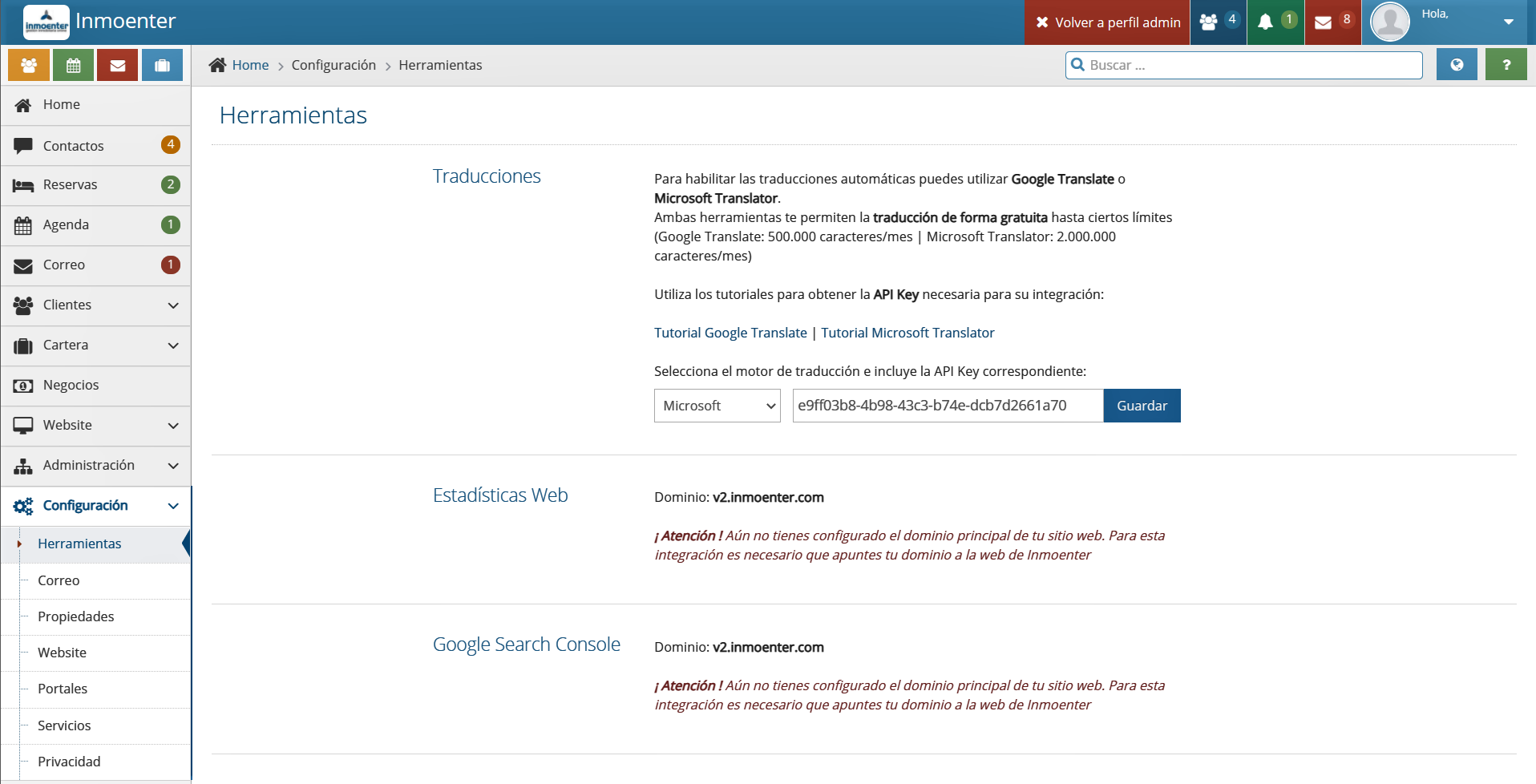Click the Negocios money icon

pyautogui.click(x=23, y=386)
